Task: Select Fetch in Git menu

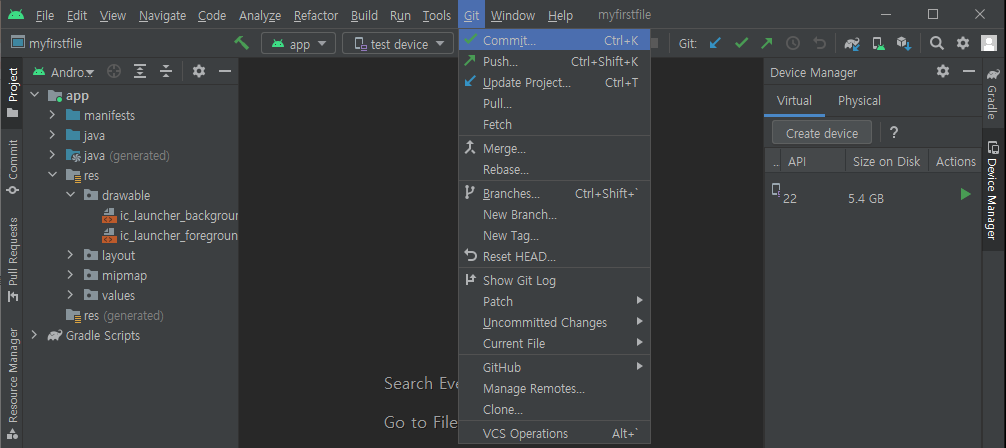Action: [554, 125]
